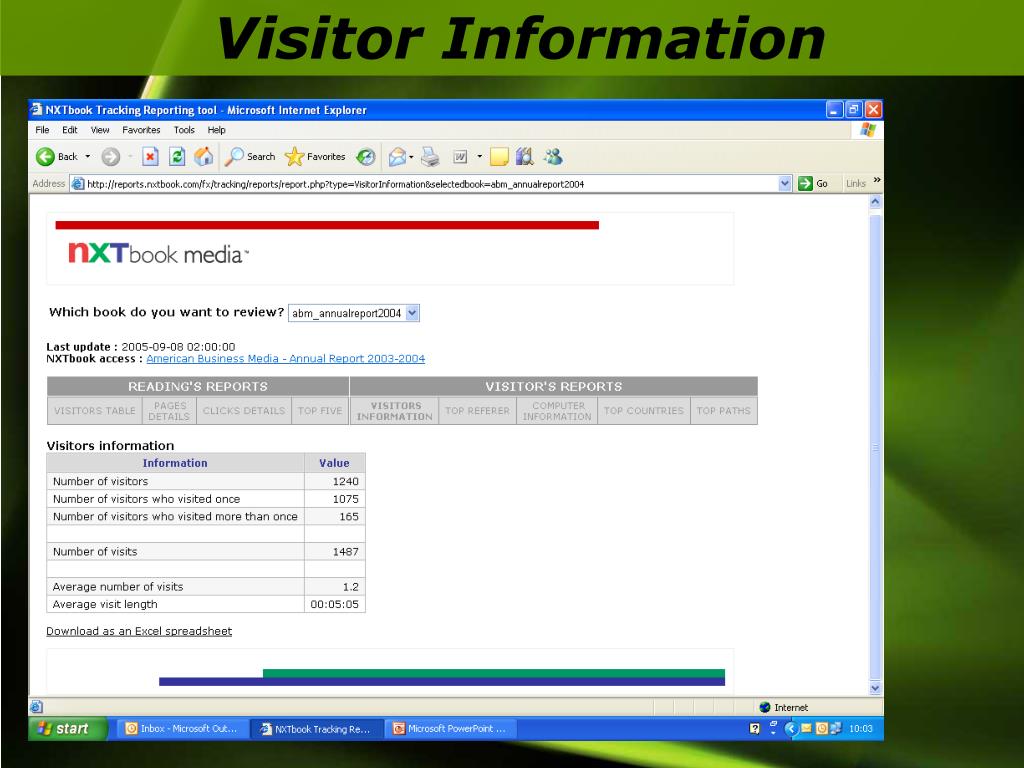This screenshot has width=1024, height=768.
Task: Click the help question mark tray icon
Action: (x=754, y=729)
